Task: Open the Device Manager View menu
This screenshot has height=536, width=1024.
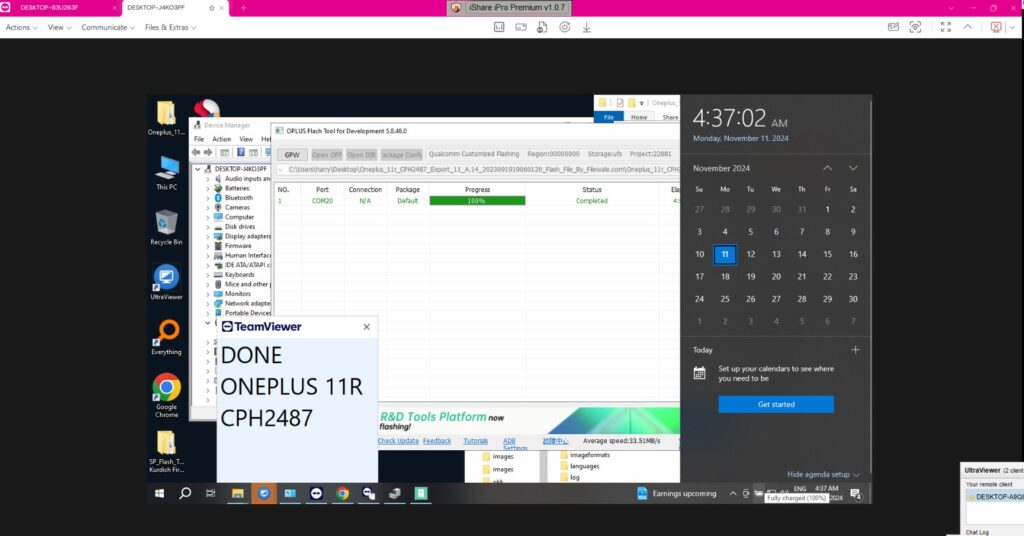Action: pyautogui.click(x=246, y=139)
